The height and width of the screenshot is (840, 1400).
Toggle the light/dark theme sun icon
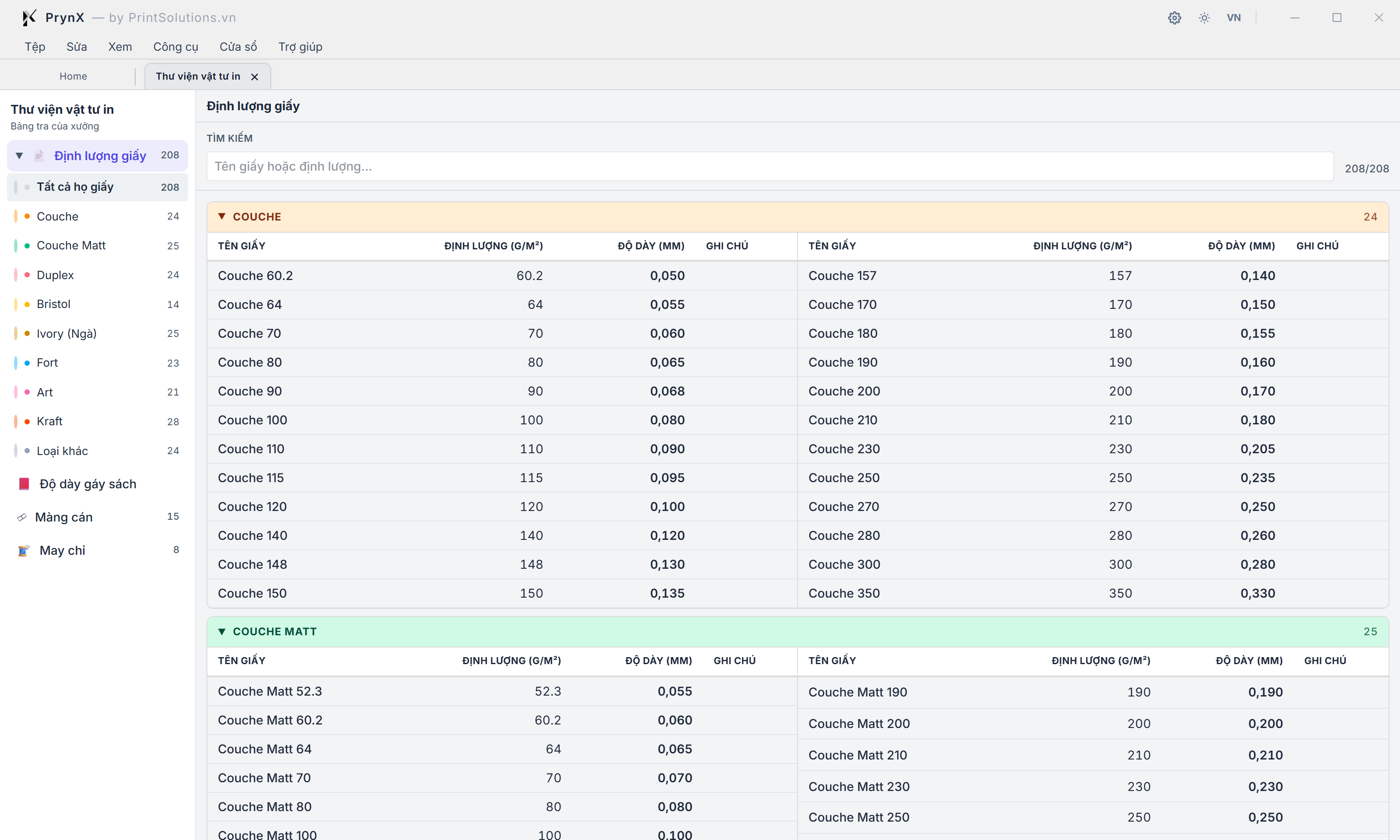[1204, 17]
